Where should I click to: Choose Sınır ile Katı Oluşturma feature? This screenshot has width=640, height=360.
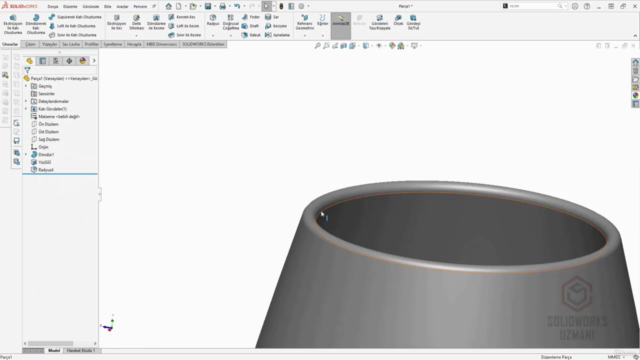73,35
